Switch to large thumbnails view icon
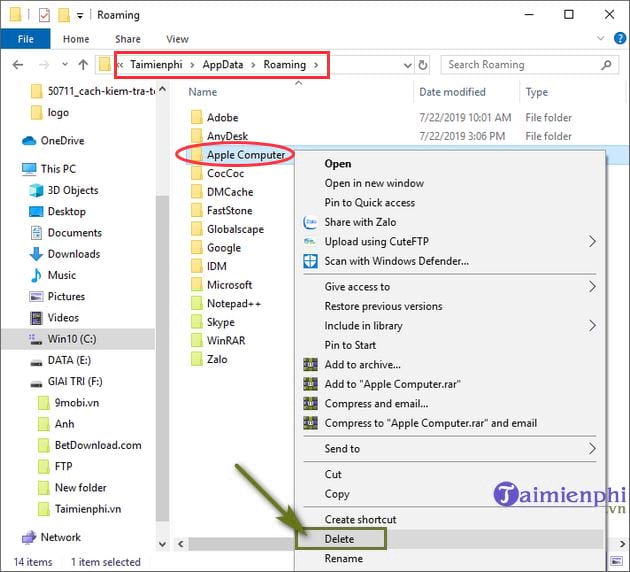 (616, 561)
